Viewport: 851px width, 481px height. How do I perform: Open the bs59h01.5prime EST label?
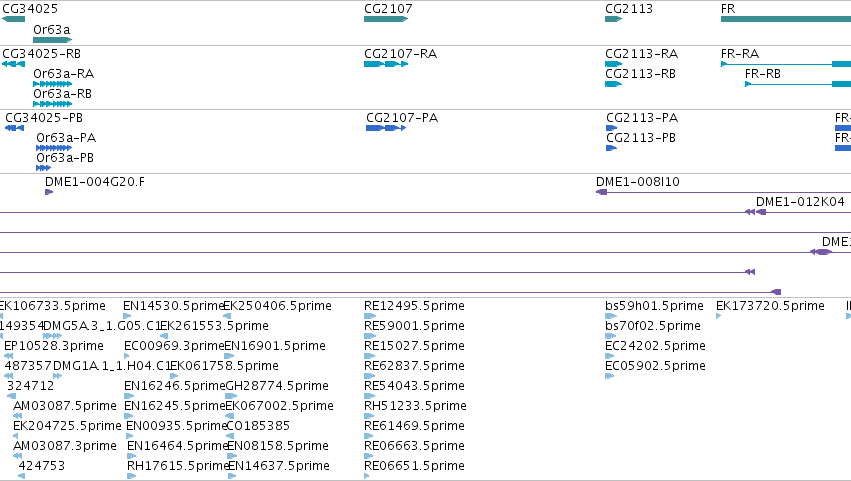click(x=654, y=306)
